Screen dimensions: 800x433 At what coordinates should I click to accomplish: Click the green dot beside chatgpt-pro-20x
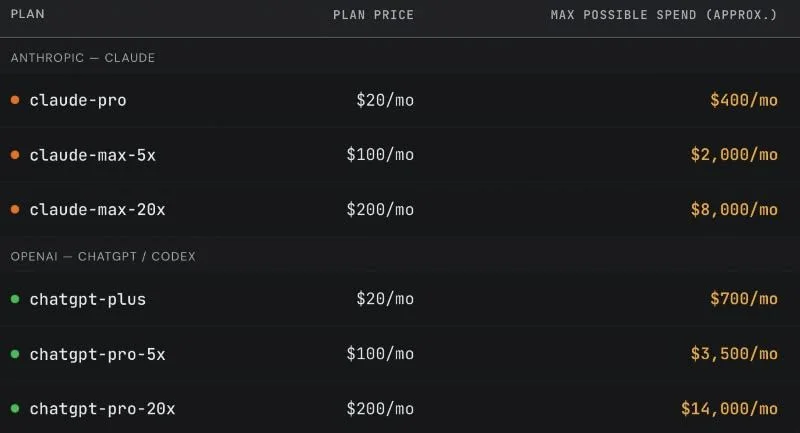(x=15, y=408)
